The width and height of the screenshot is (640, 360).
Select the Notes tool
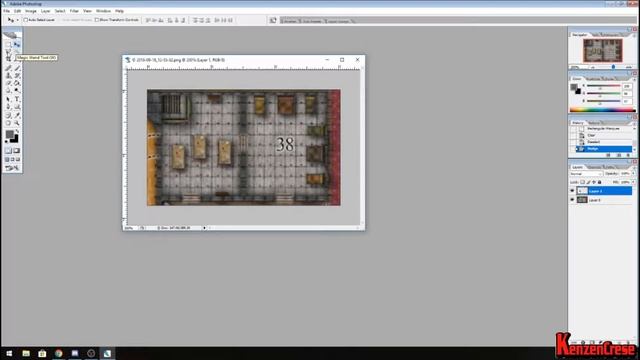[8, 115]
